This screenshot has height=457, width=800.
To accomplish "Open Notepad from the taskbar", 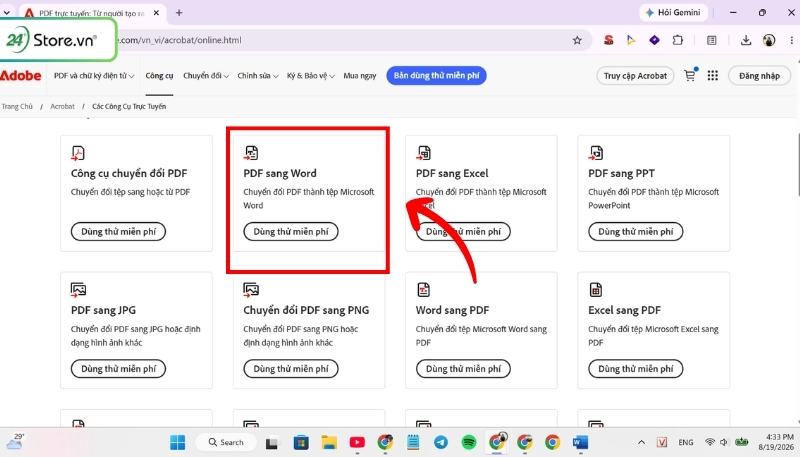I will [413, 442].
